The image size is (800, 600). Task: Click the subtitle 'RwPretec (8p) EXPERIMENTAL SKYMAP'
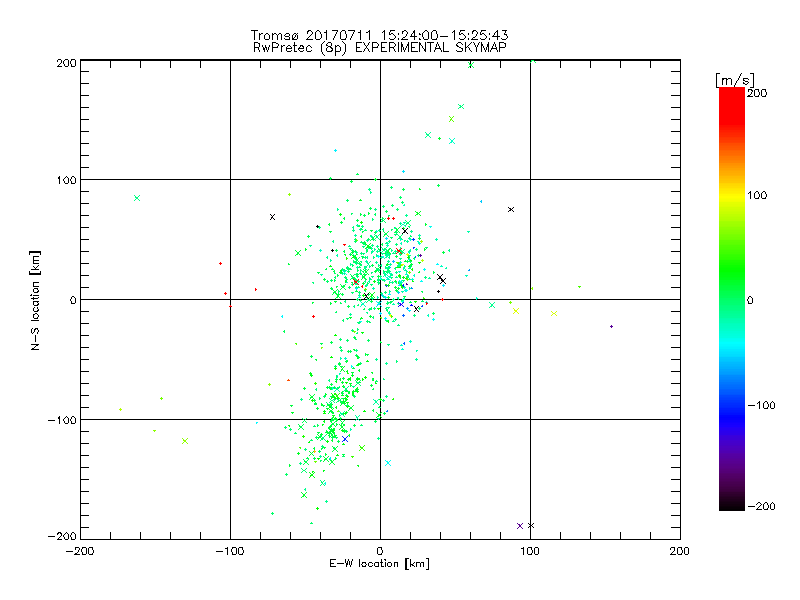pos(379,48)
